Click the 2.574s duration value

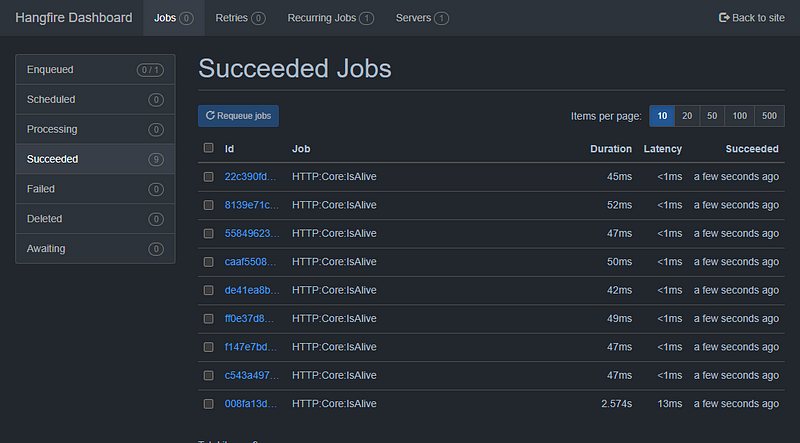616,404
